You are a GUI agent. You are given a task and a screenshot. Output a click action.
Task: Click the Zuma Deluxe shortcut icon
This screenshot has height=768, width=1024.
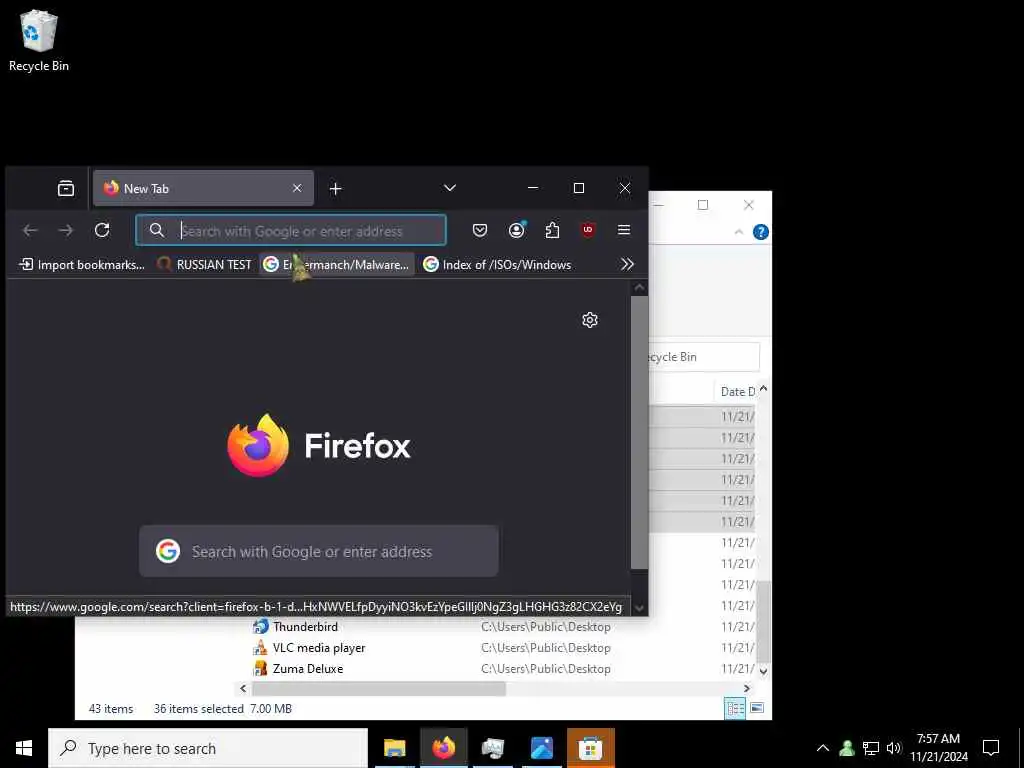261,669
